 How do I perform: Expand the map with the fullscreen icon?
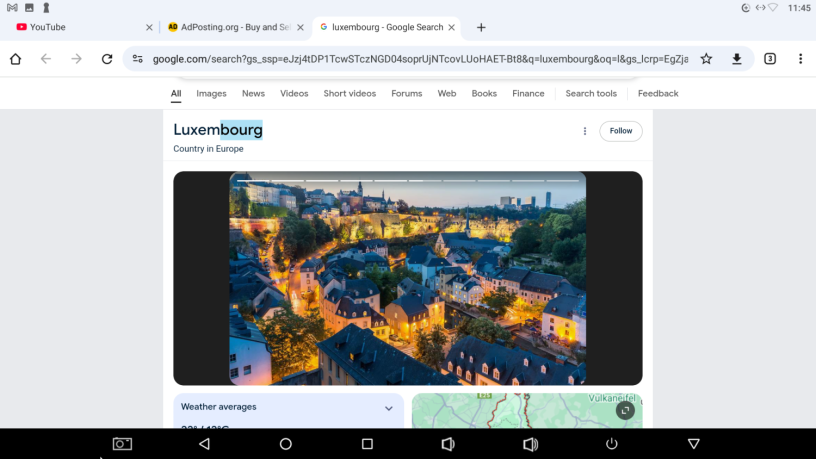click(625, 410)
